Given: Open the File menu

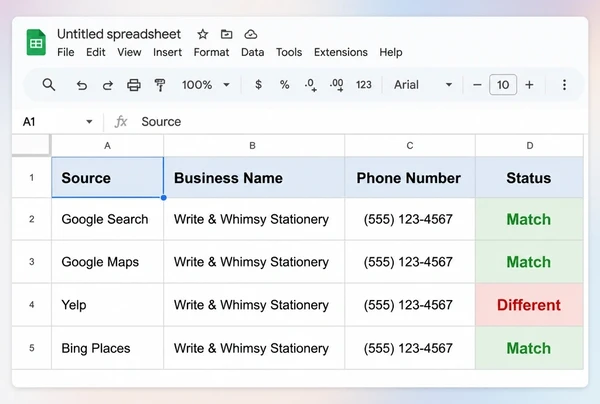Looking at the screenshot, I should pyautogui.click(x=65, y=52).
